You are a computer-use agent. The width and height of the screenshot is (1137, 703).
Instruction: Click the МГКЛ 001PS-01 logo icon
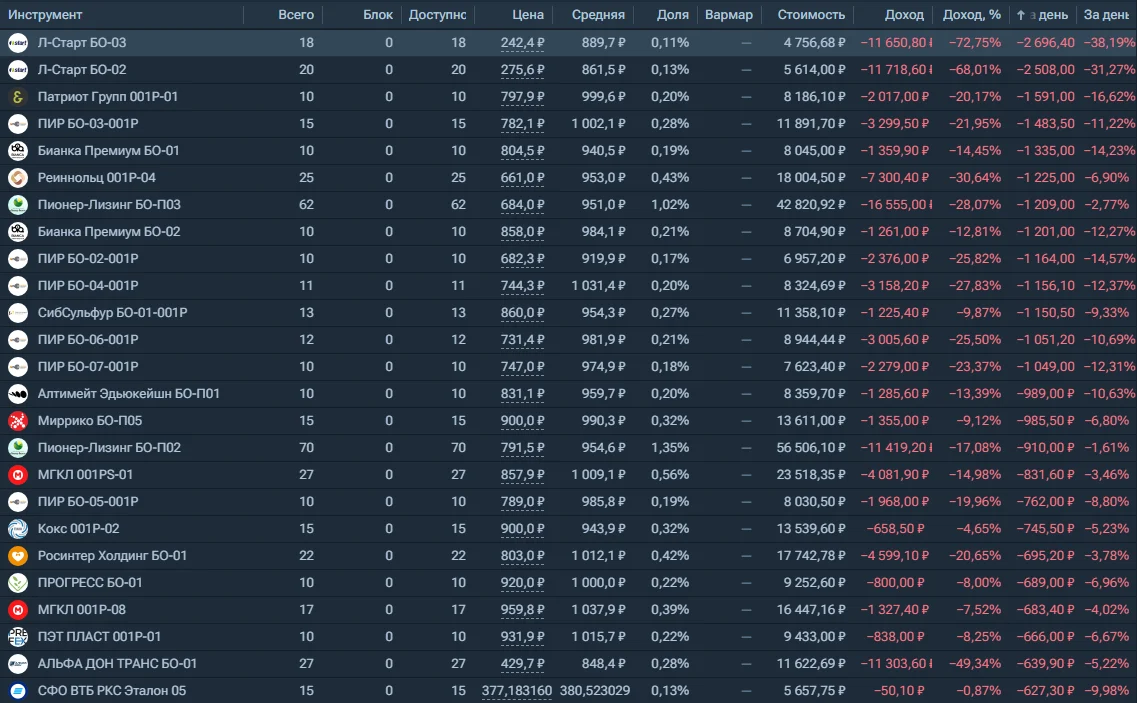(17, 475)
